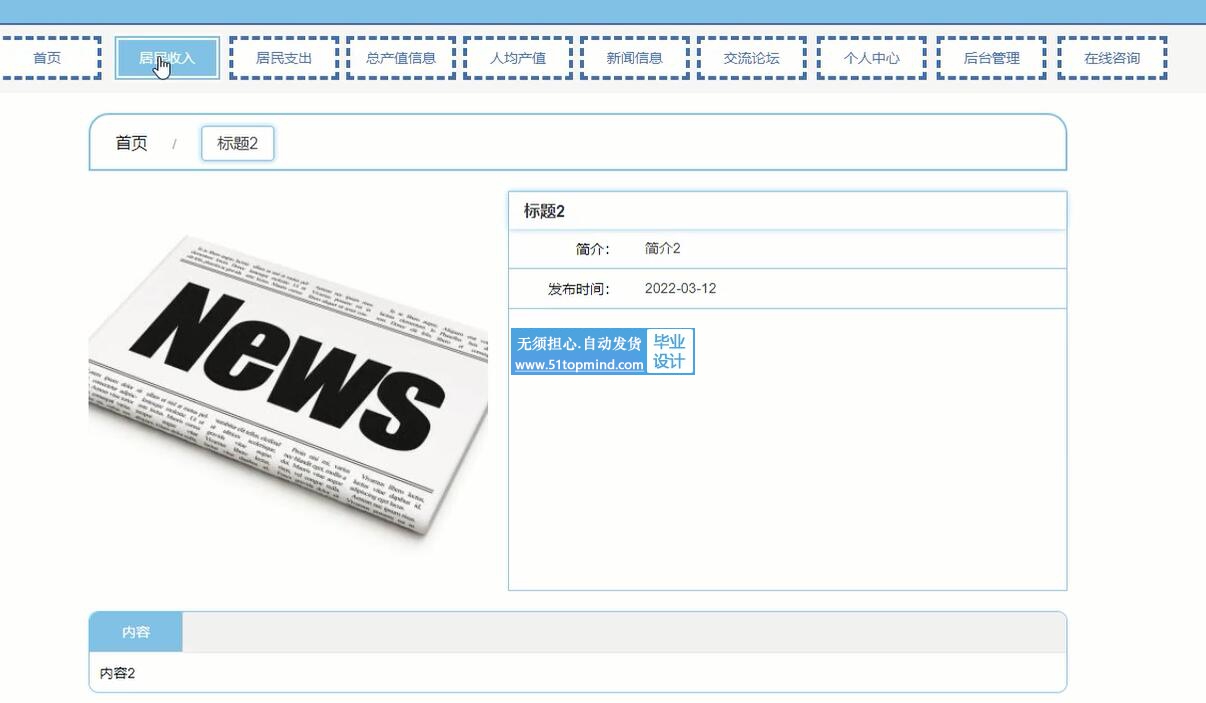Go to 居民支出 page
The image size is (1206, 703).
click(x=284, y=58)
